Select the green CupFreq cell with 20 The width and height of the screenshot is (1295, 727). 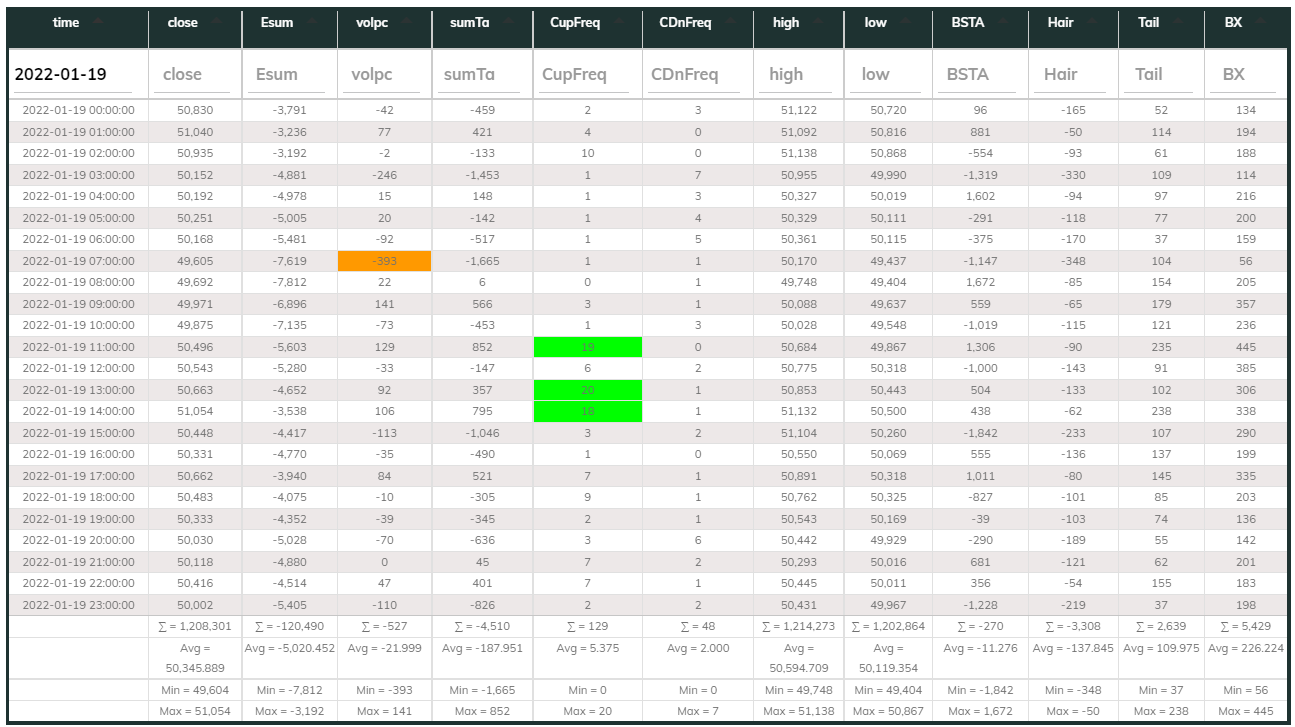click(588, 390)
